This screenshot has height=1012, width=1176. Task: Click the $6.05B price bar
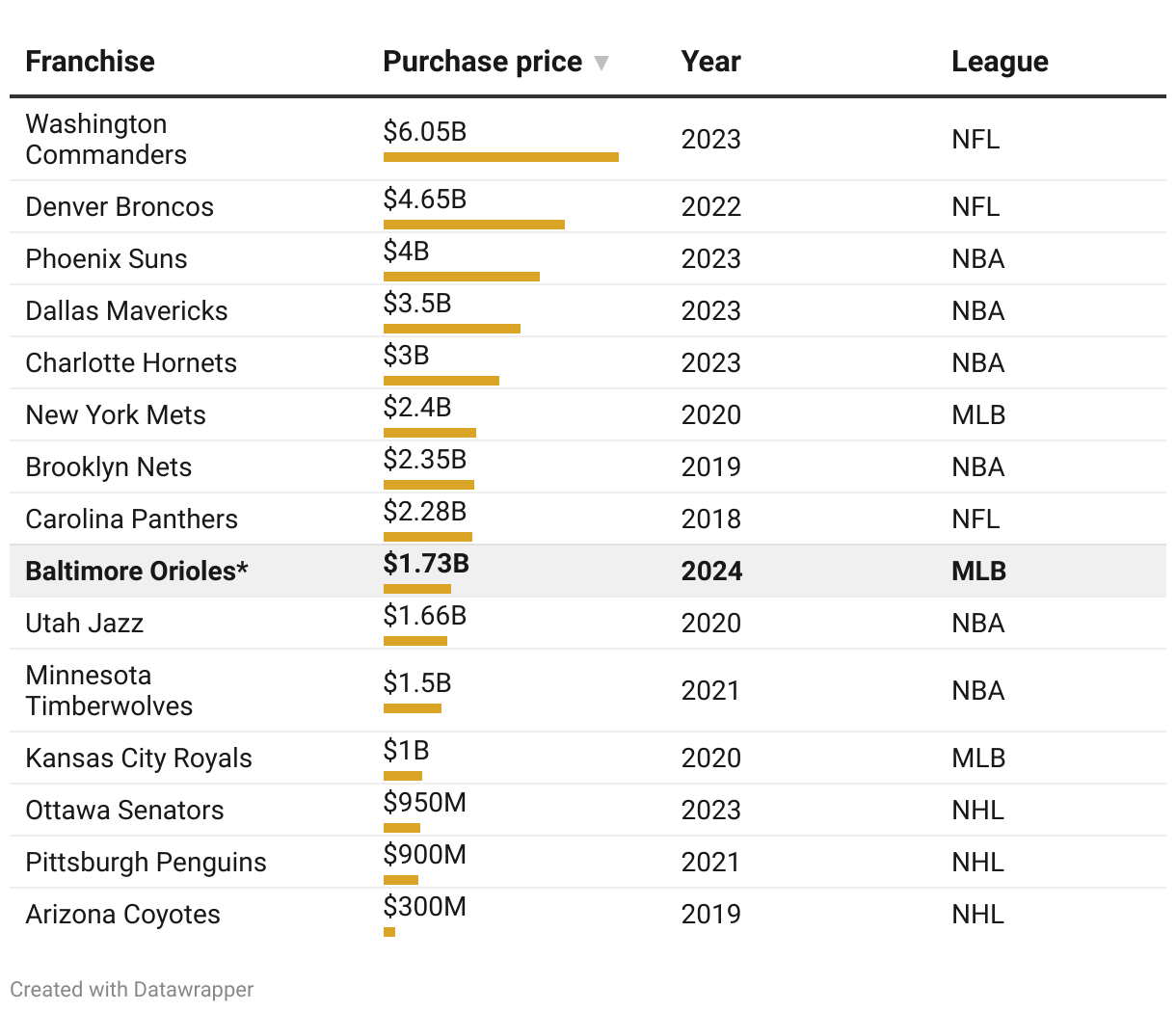tap(500, 157)
